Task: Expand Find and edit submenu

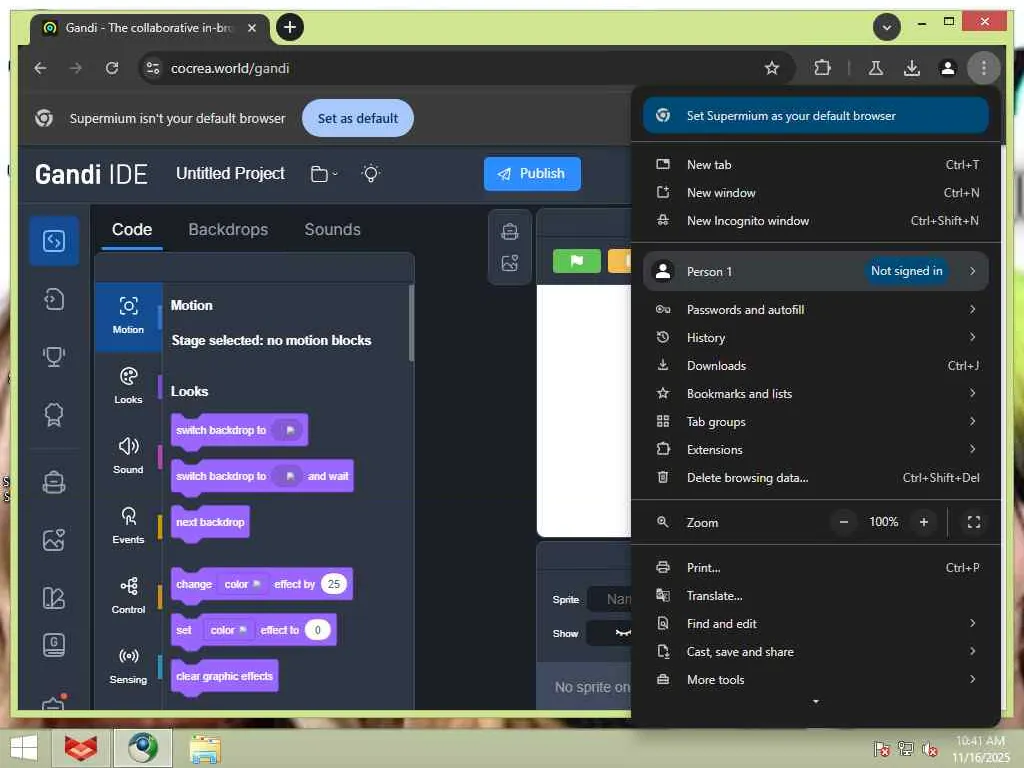Action: 972,623
